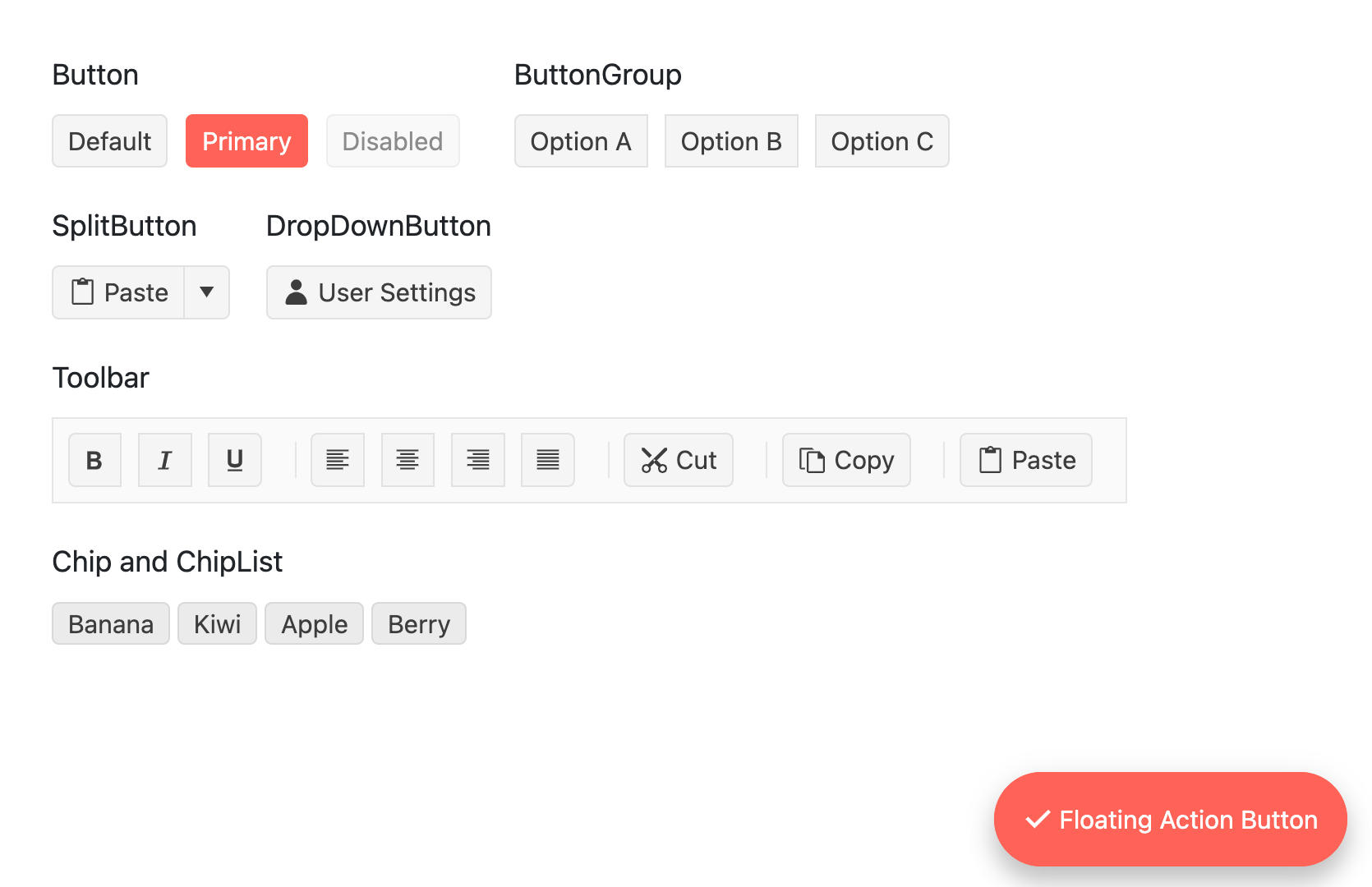The height and width of the screenshot is (887, 1372).
Task: Click the Default button
Action: click(109, 140)
